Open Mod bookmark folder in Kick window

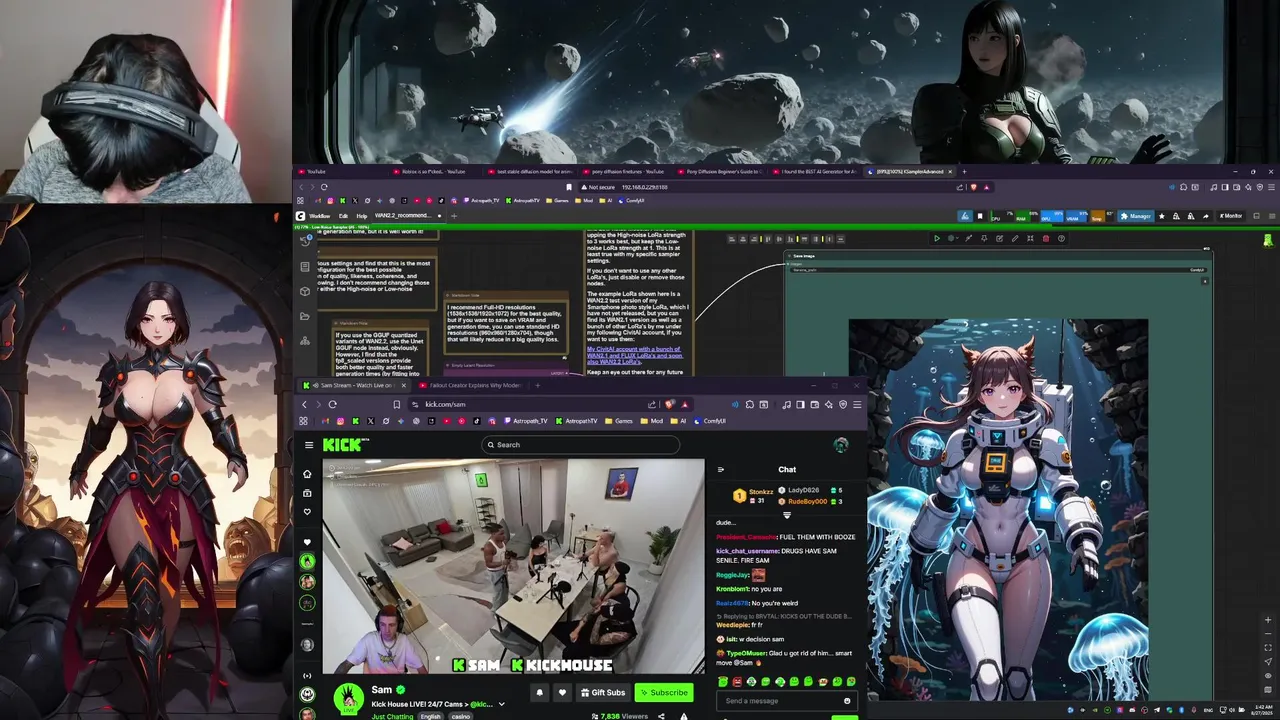click(652, 421)
